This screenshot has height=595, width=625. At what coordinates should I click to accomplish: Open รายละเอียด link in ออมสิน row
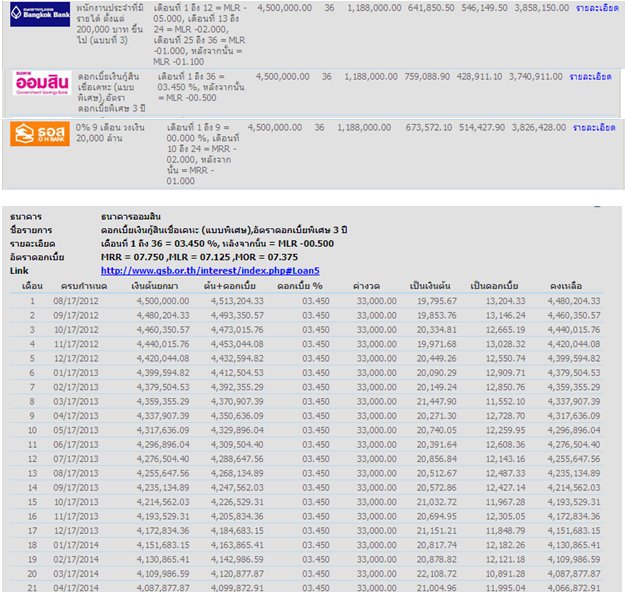(590, 77)
